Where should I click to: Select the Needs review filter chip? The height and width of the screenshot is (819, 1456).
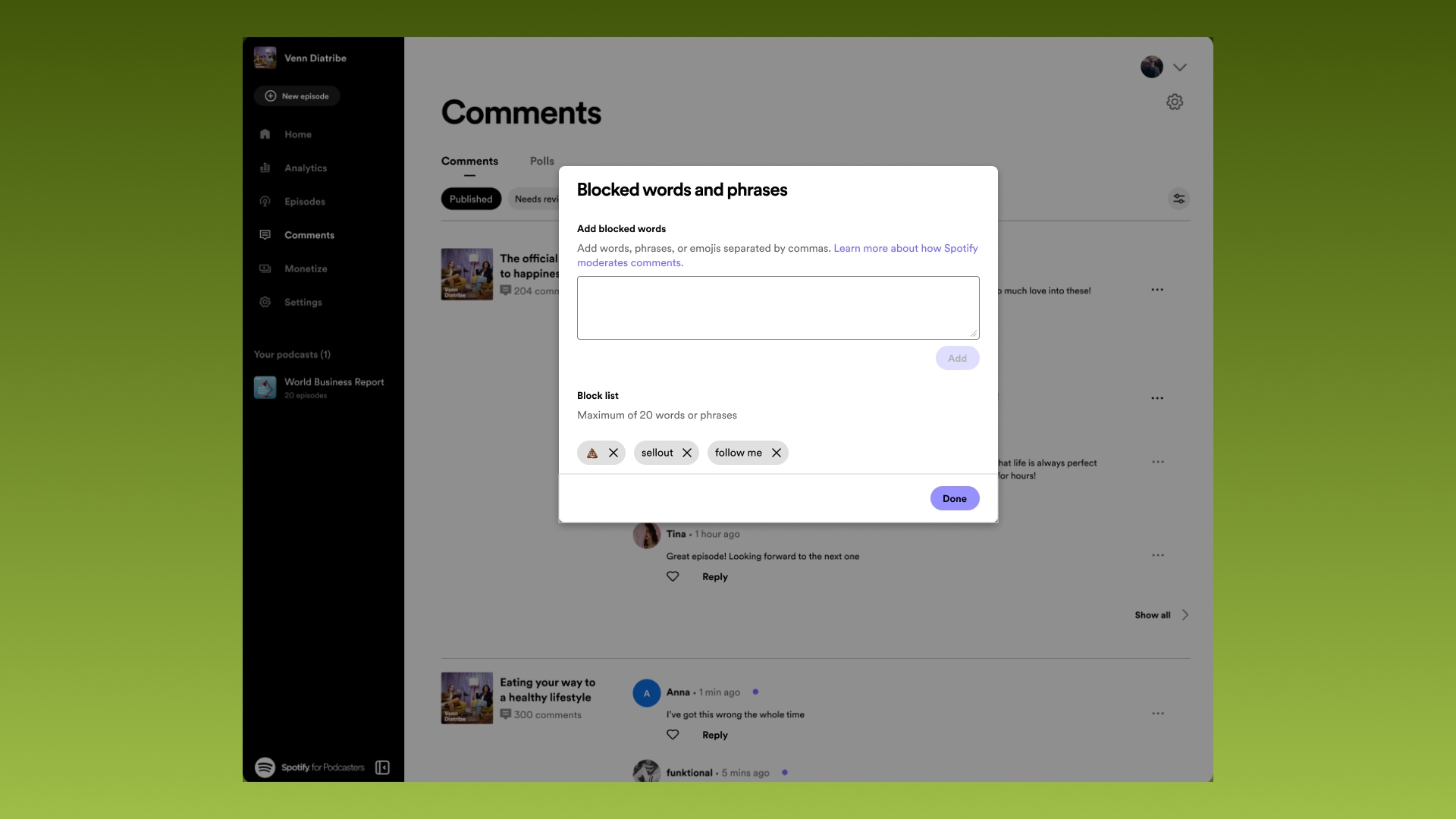pos(534,199)
